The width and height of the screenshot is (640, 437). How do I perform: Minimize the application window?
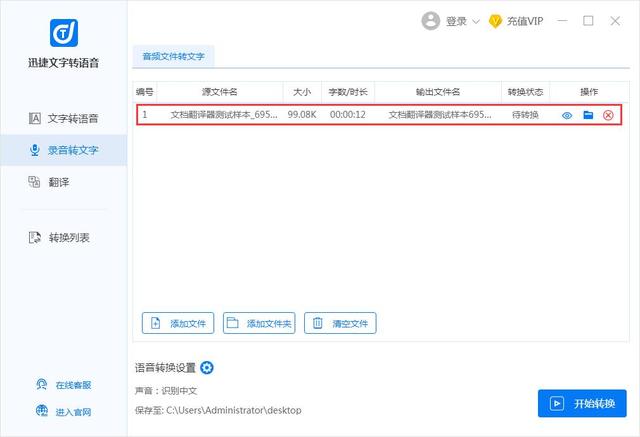point(562,21)
